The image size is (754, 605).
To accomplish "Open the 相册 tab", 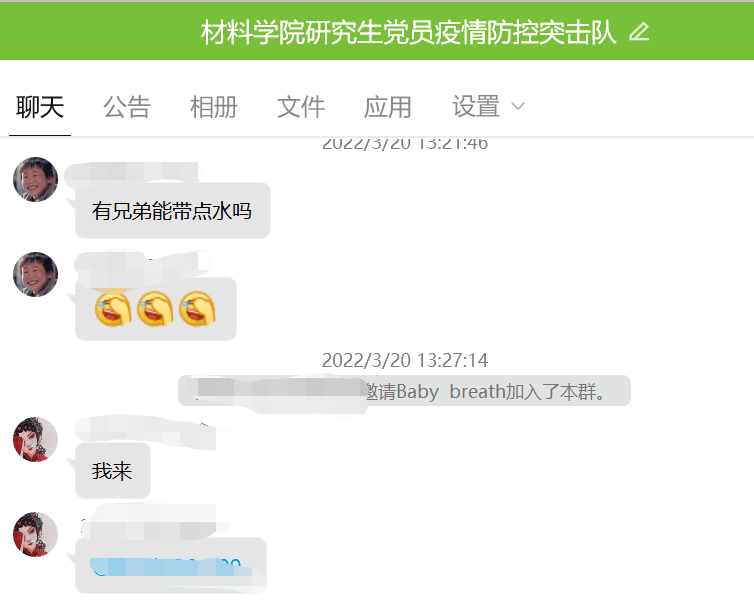I will click(x=214, y=107).
